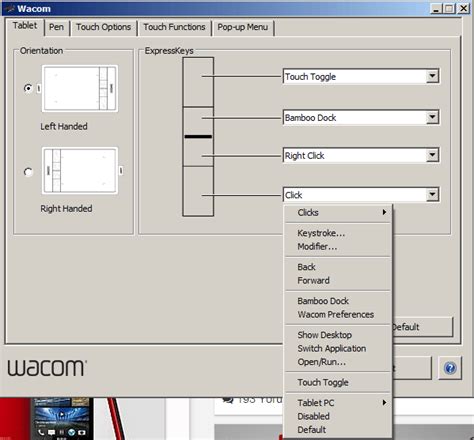This screenshot has width=474, height=440.
Task: Choose Keystroke... from the dropdown menu
Action: point(338,233)
